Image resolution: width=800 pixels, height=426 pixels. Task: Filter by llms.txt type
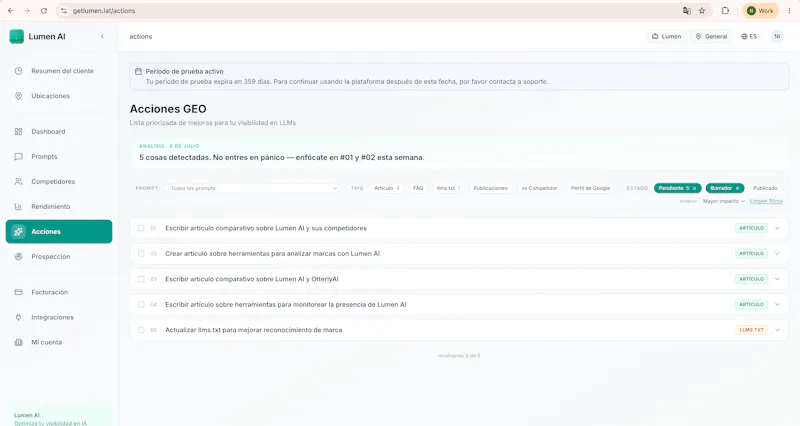[x=448, y=188]
